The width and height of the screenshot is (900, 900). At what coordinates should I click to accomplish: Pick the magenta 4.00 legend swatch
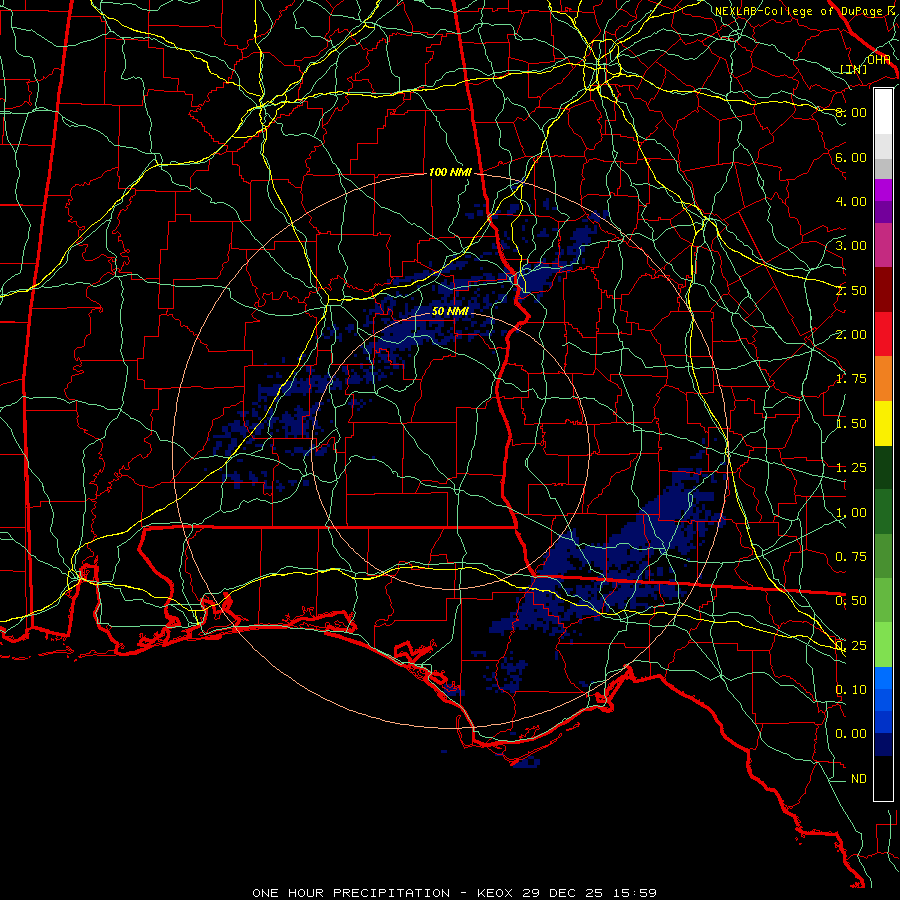click(883, 190)
